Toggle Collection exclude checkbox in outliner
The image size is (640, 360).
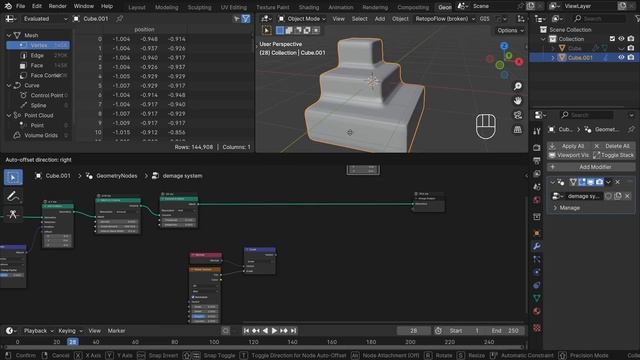[x=612, y=39]
